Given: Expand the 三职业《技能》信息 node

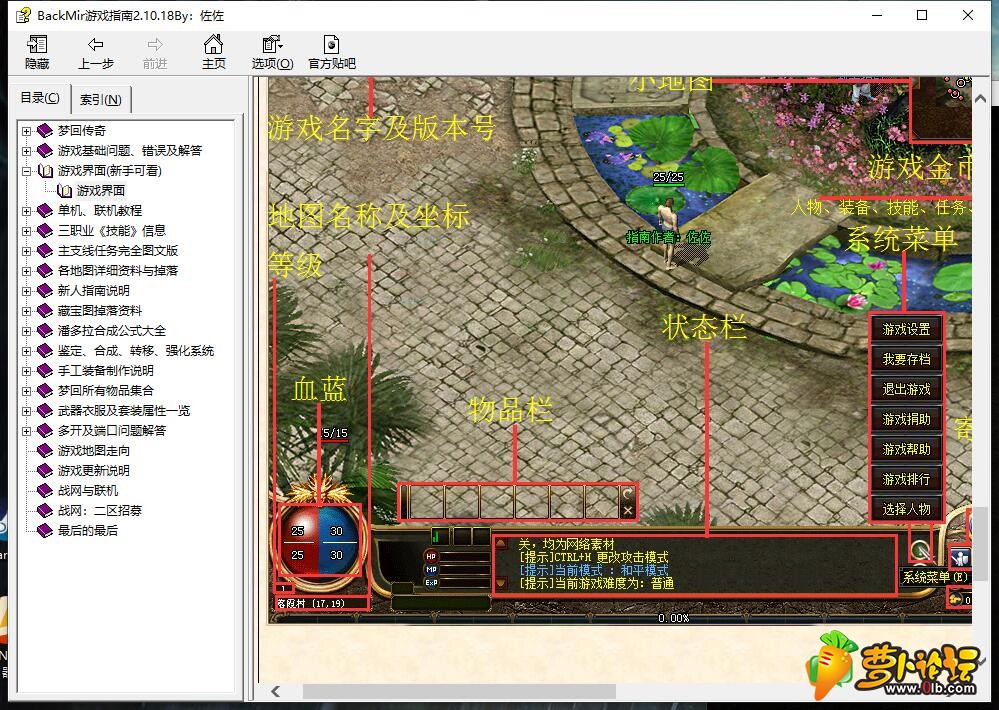Looking at the screenshot, I should [26, 231].
